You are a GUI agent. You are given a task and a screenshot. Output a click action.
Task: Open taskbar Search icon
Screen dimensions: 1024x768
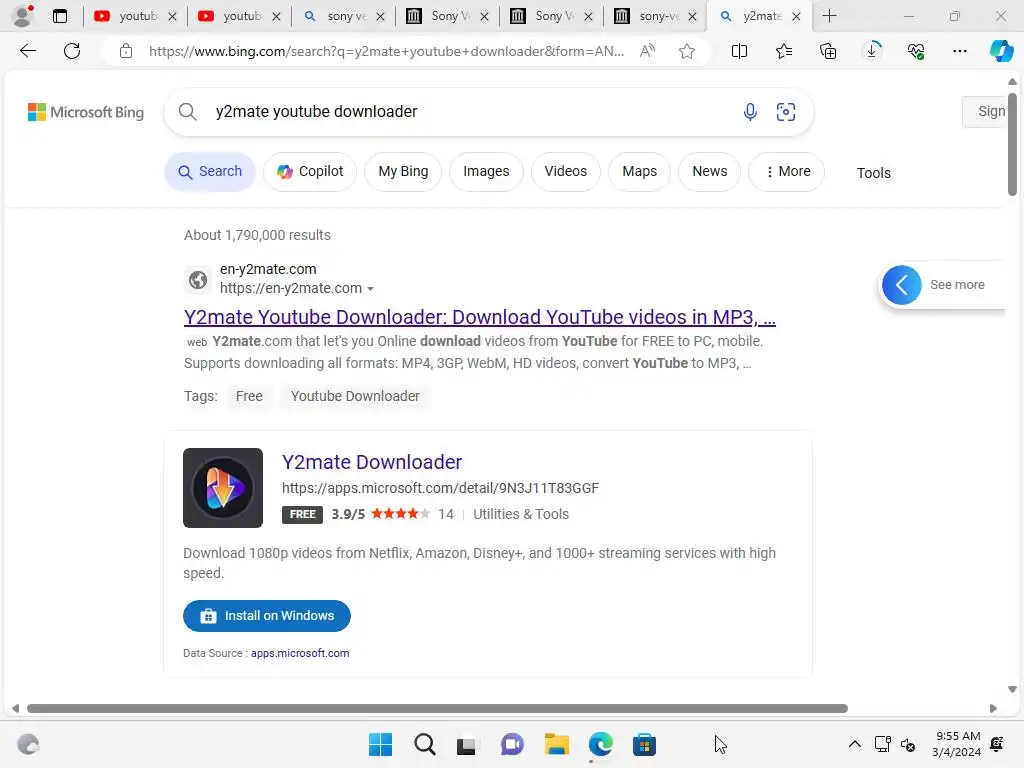424,744
